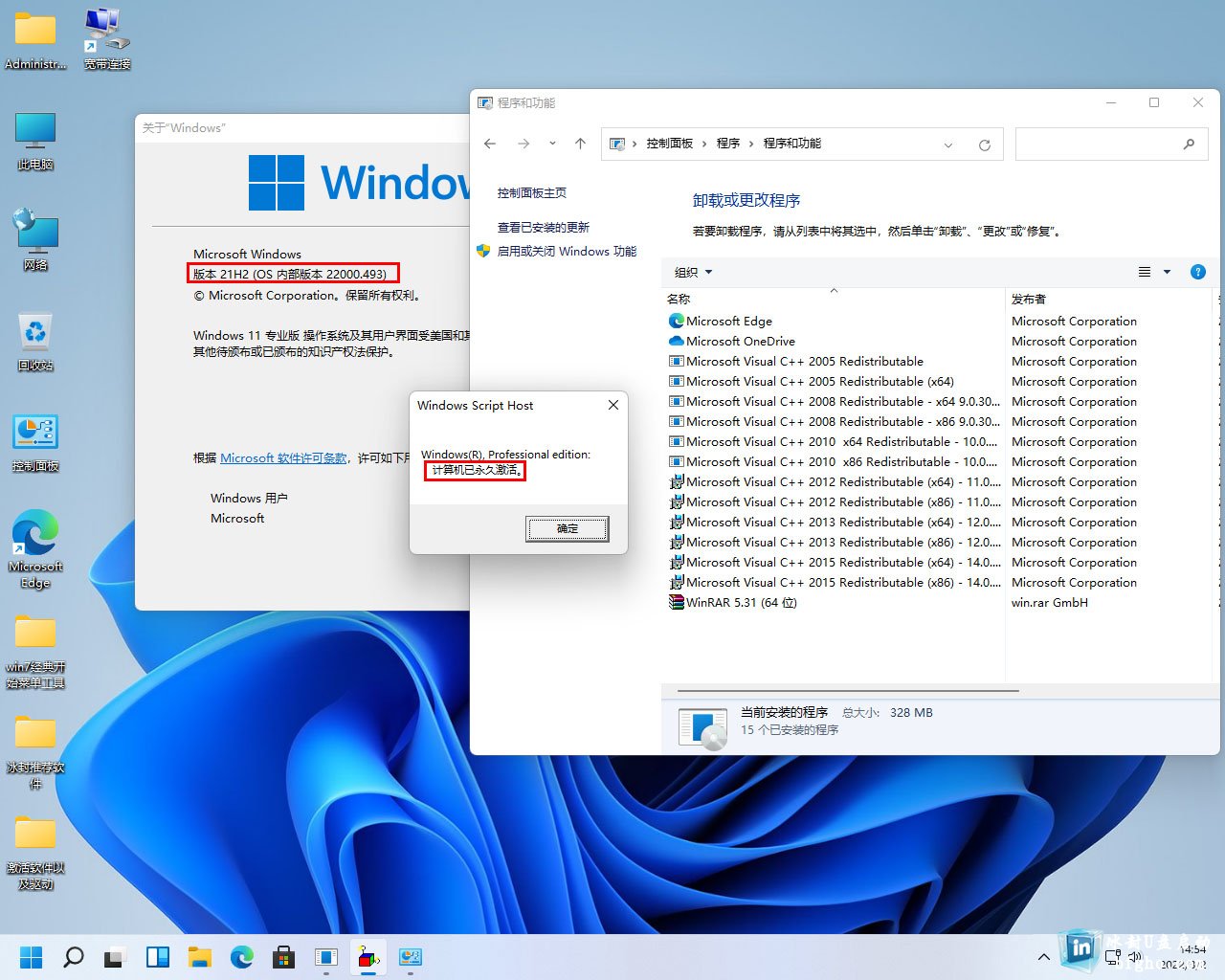
Task: Switch to the Control Panel taskbar item
Action: [x=411, y=957]
